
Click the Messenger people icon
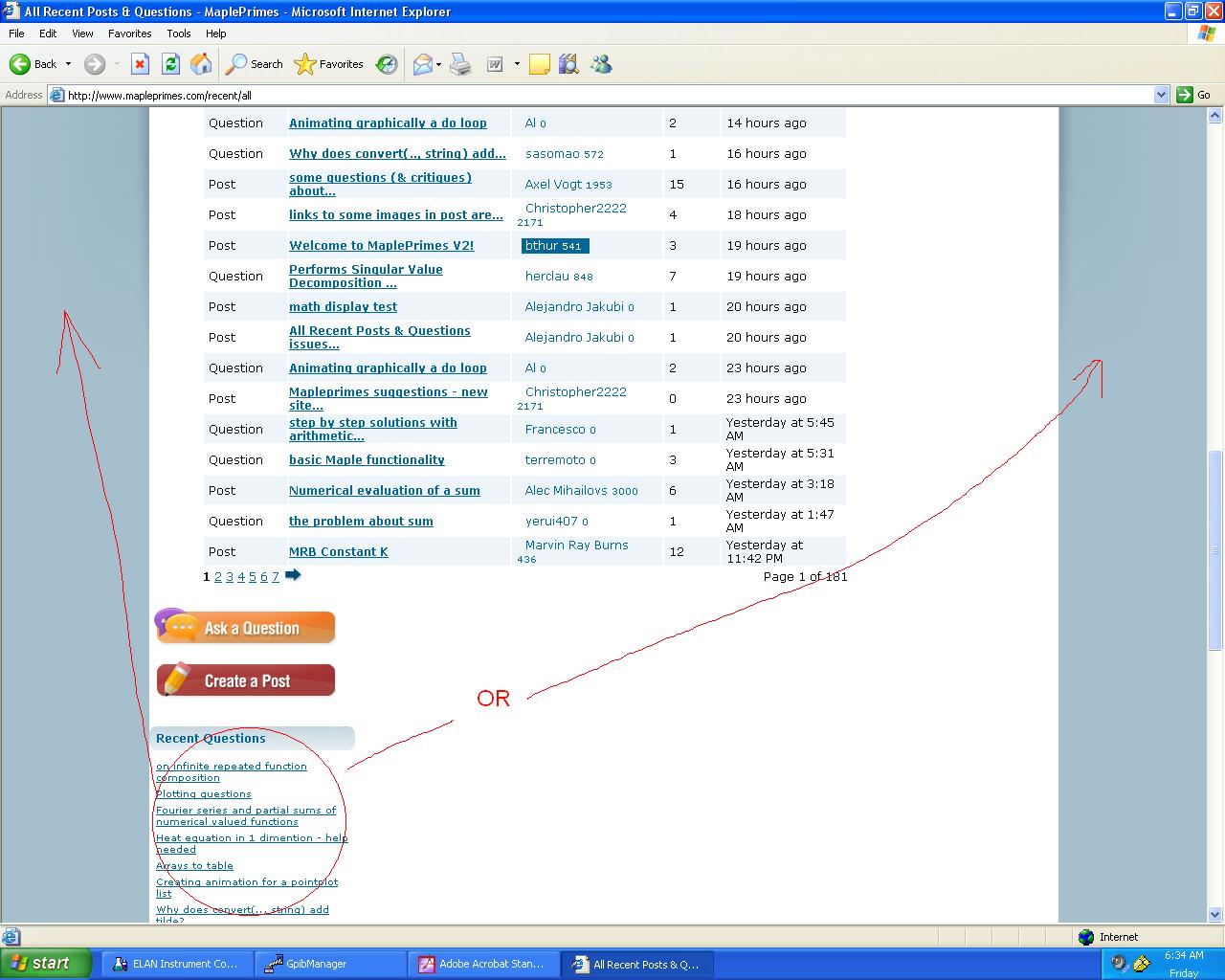point(601,64)
